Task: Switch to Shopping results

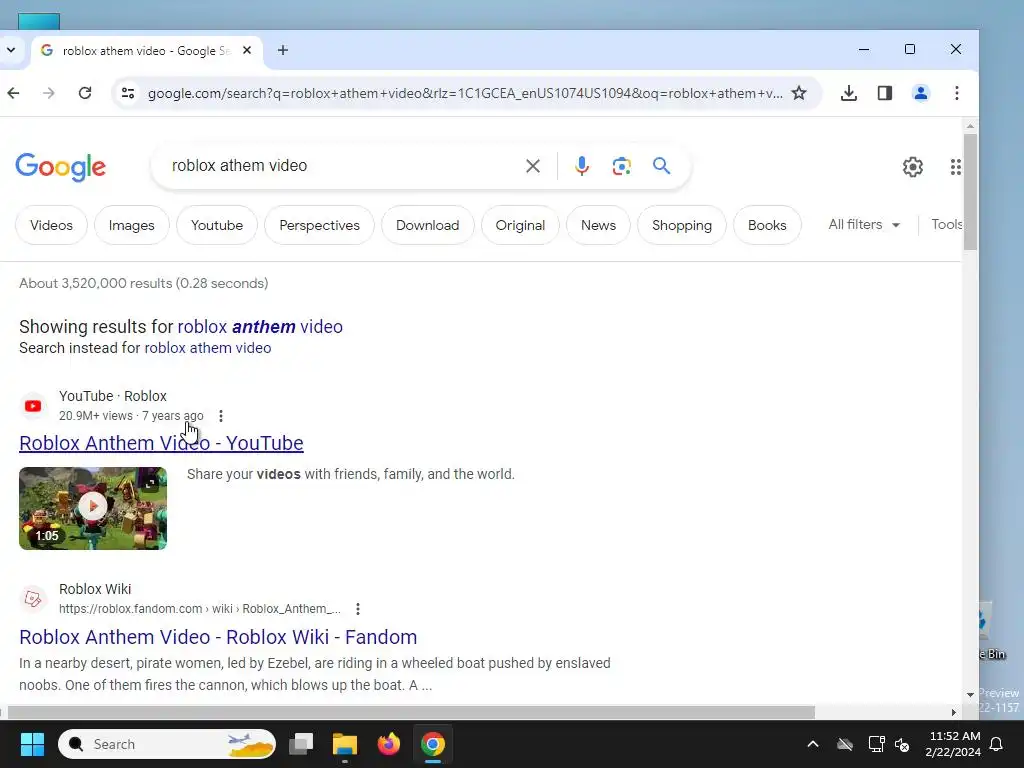Action: pos(682,225)
